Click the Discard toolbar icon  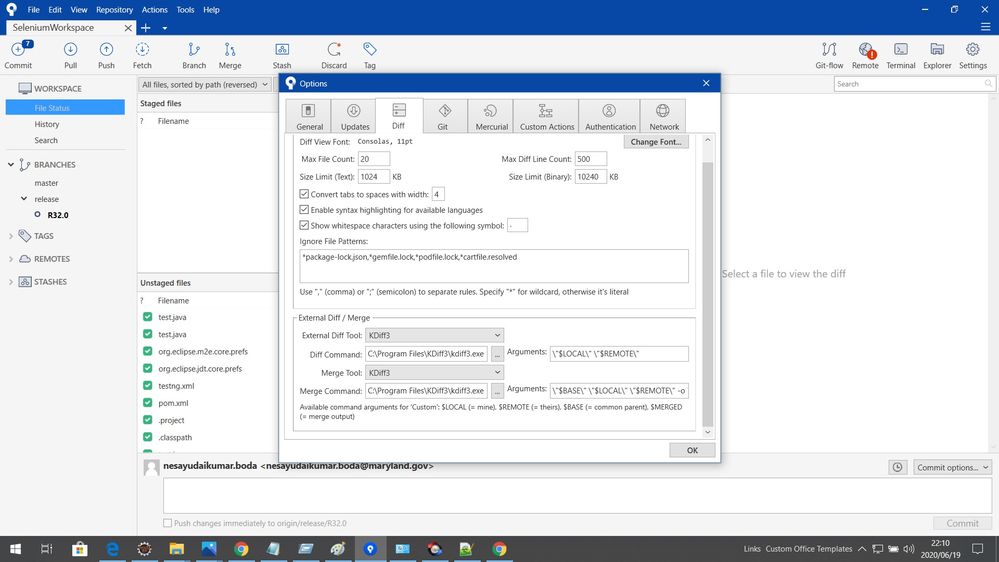(x=334, y=54)
